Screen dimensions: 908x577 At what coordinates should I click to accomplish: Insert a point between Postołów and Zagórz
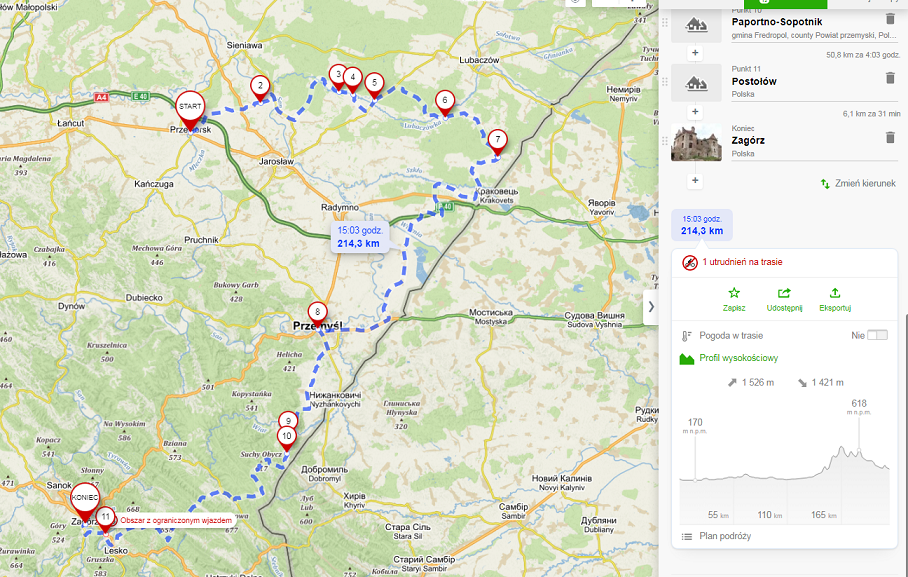tap(695, 113)
